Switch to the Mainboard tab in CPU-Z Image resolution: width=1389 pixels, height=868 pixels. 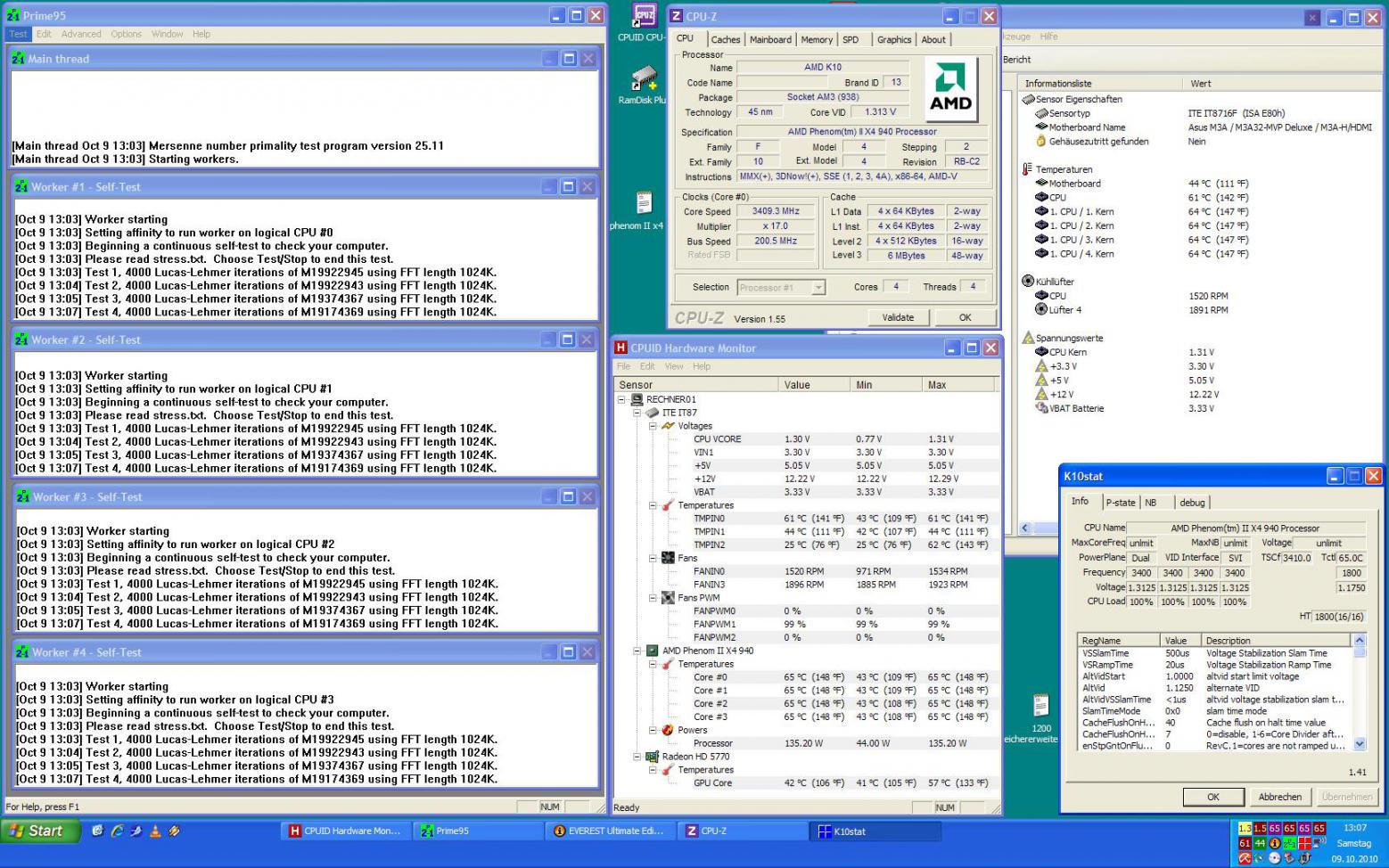(x=770, y=39)
